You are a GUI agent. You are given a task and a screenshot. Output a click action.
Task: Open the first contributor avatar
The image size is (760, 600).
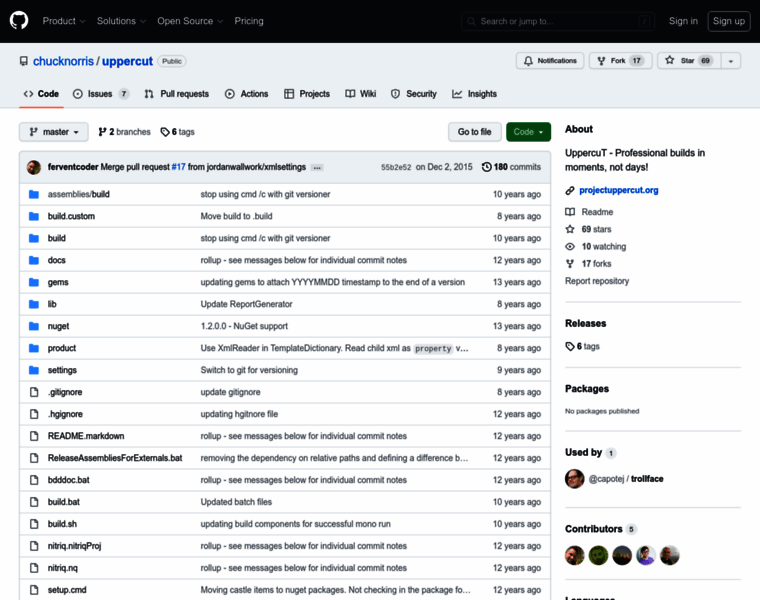click(x=575, y=555)
